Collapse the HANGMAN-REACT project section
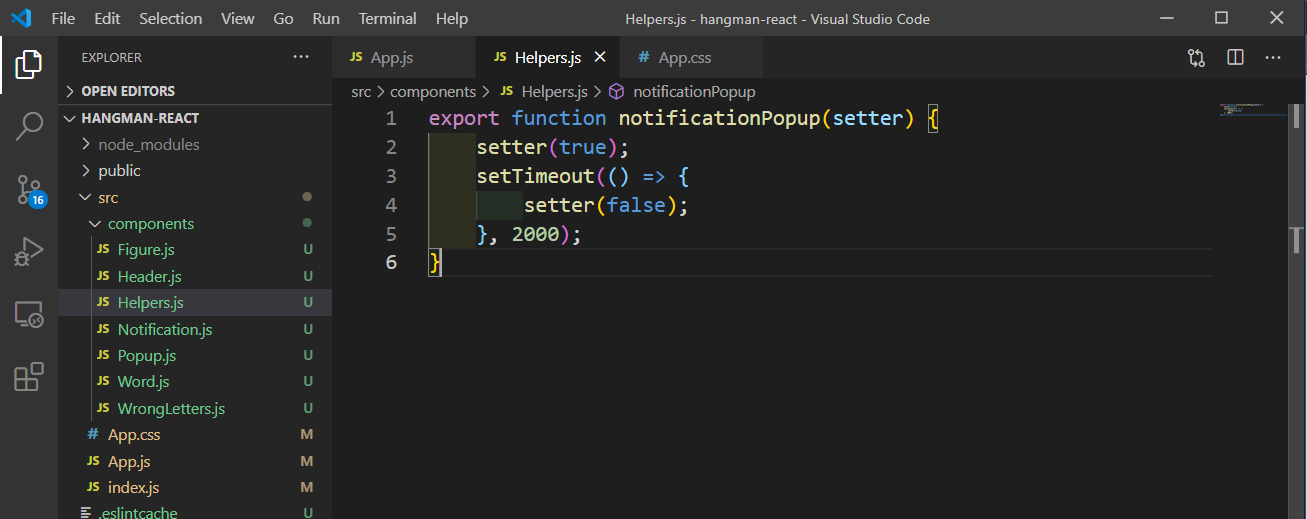Viewport: 1307px width, 519px height. click(195, 118)
